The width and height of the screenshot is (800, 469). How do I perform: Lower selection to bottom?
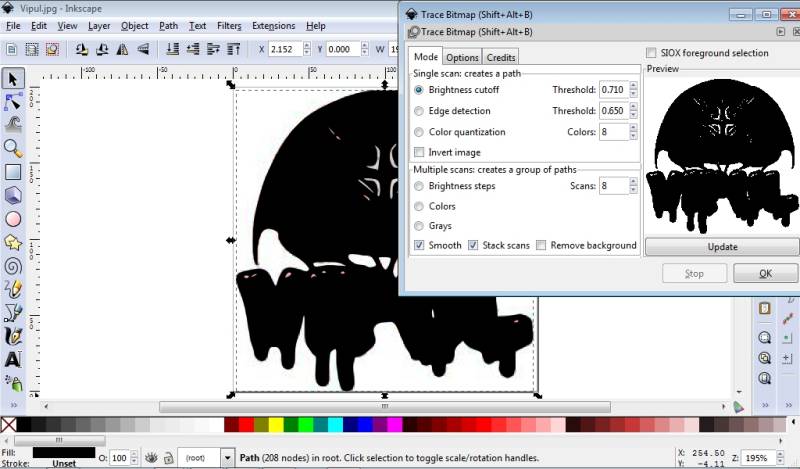pyautogui.click(x=172, y=49)
